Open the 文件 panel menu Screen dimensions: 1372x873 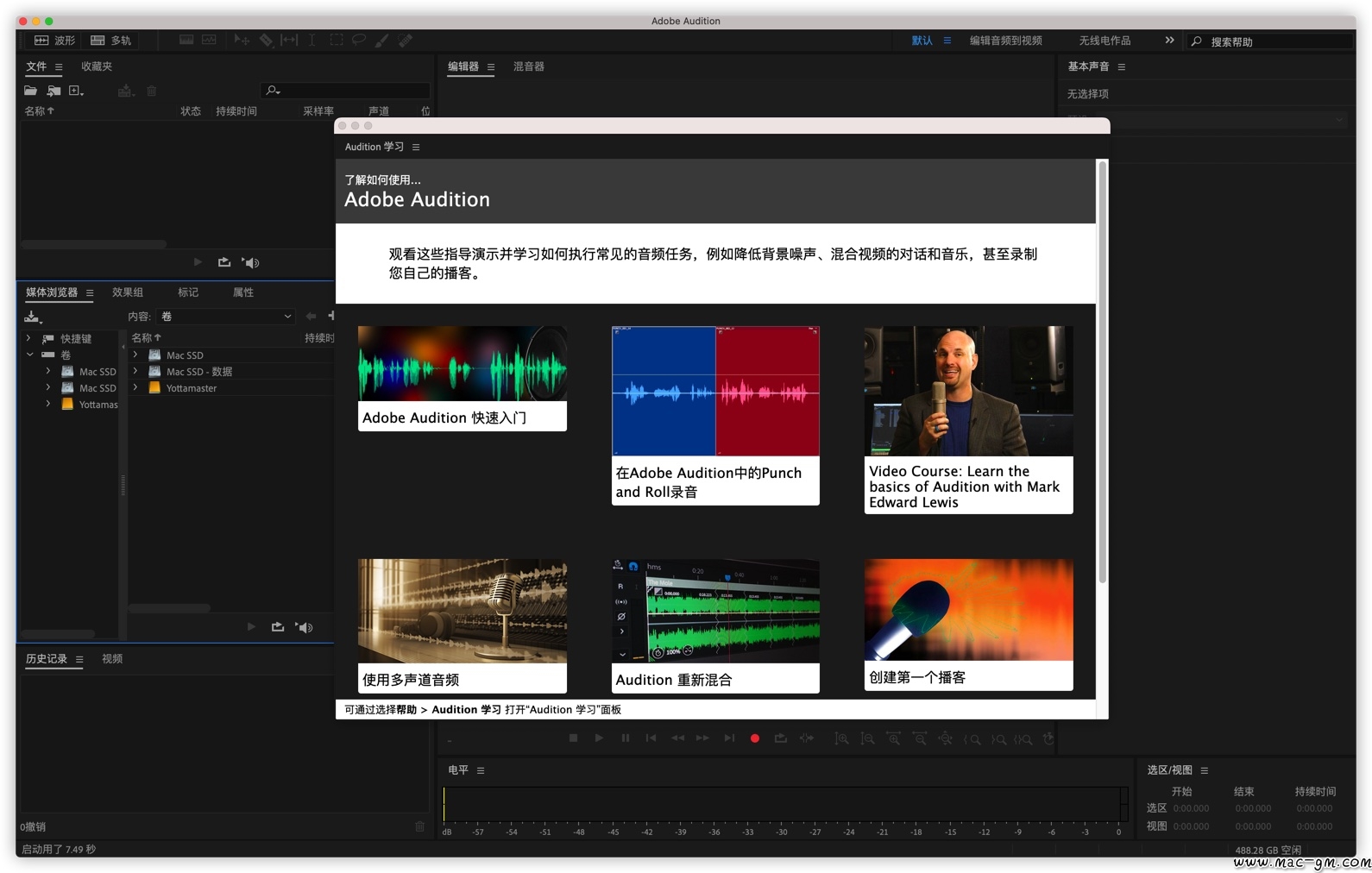click(59, 66)
